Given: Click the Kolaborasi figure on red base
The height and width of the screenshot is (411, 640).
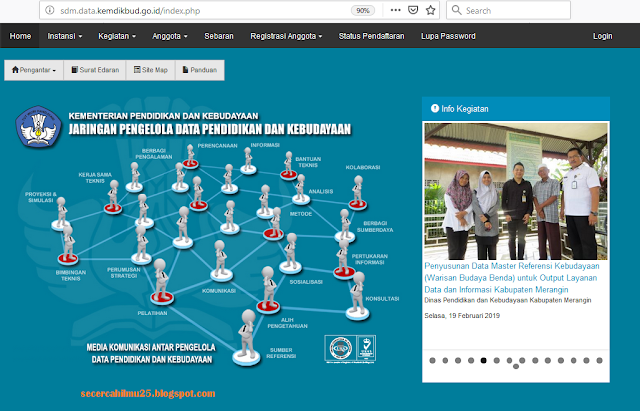Looking at the screenshot, I should coord(358,193).
